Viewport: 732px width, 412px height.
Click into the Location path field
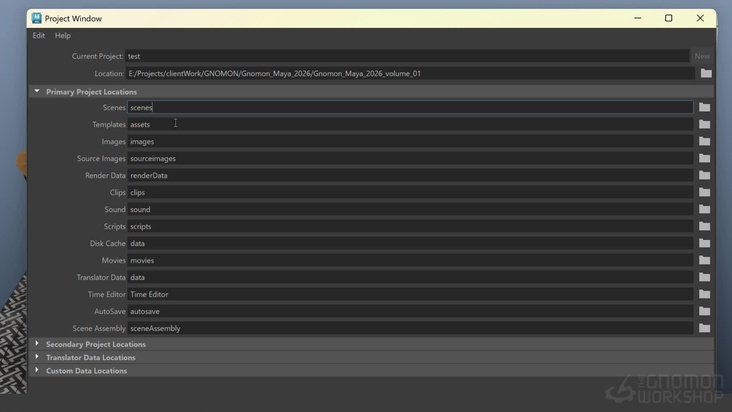410,73
